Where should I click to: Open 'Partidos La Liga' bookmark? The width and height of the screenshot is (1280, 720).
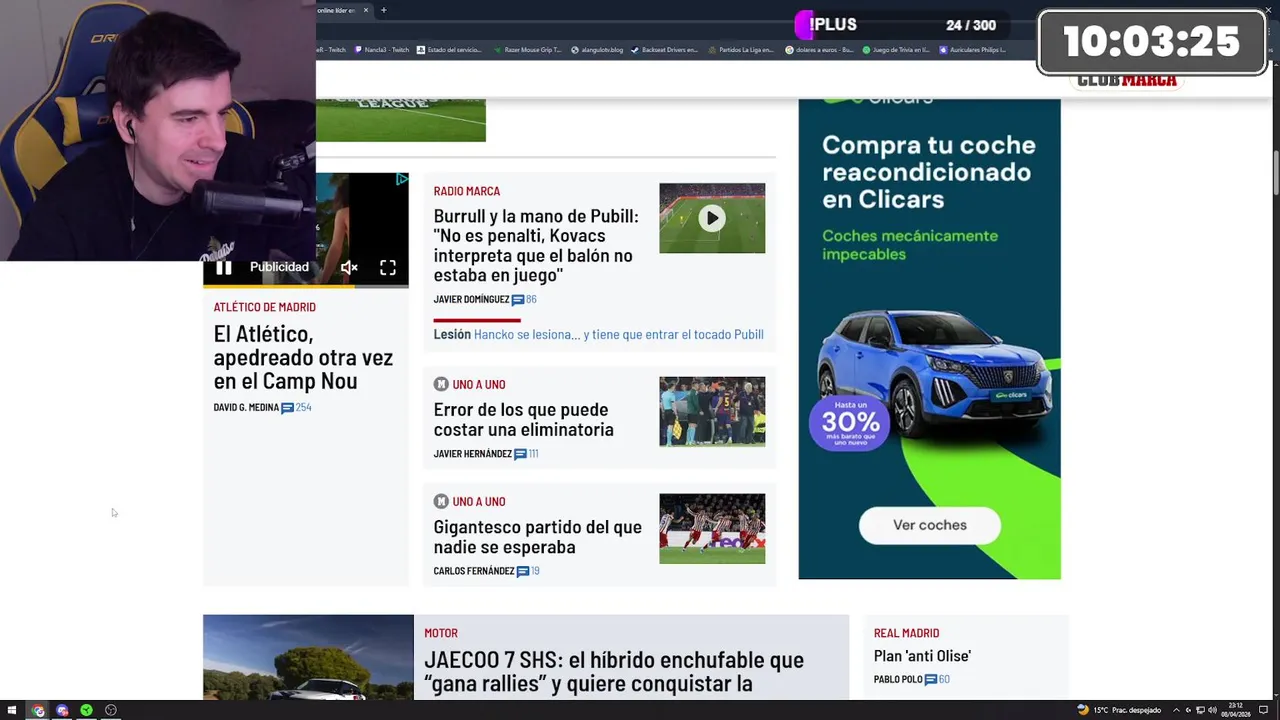740,49
